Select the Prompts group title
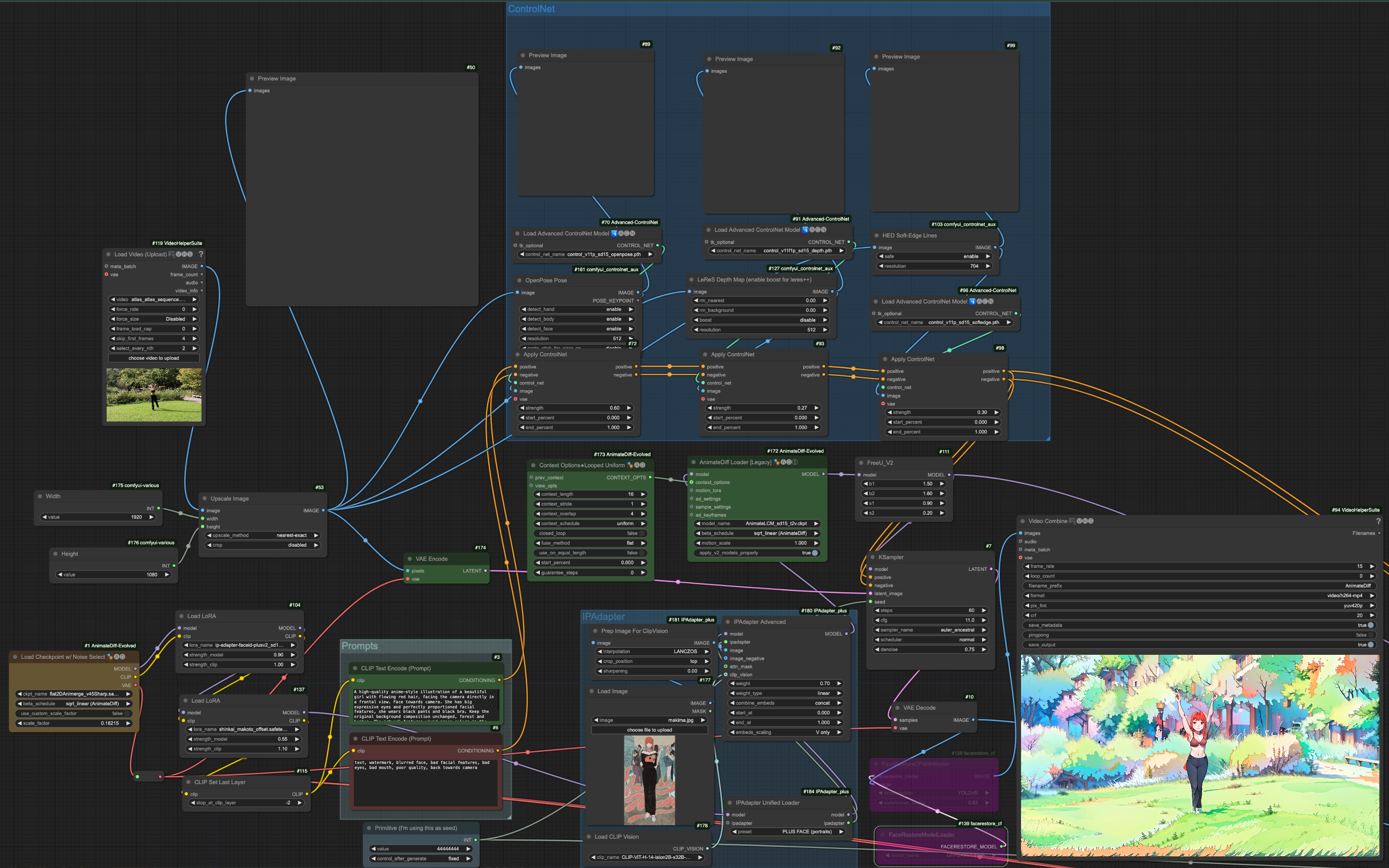 (359, 646)
